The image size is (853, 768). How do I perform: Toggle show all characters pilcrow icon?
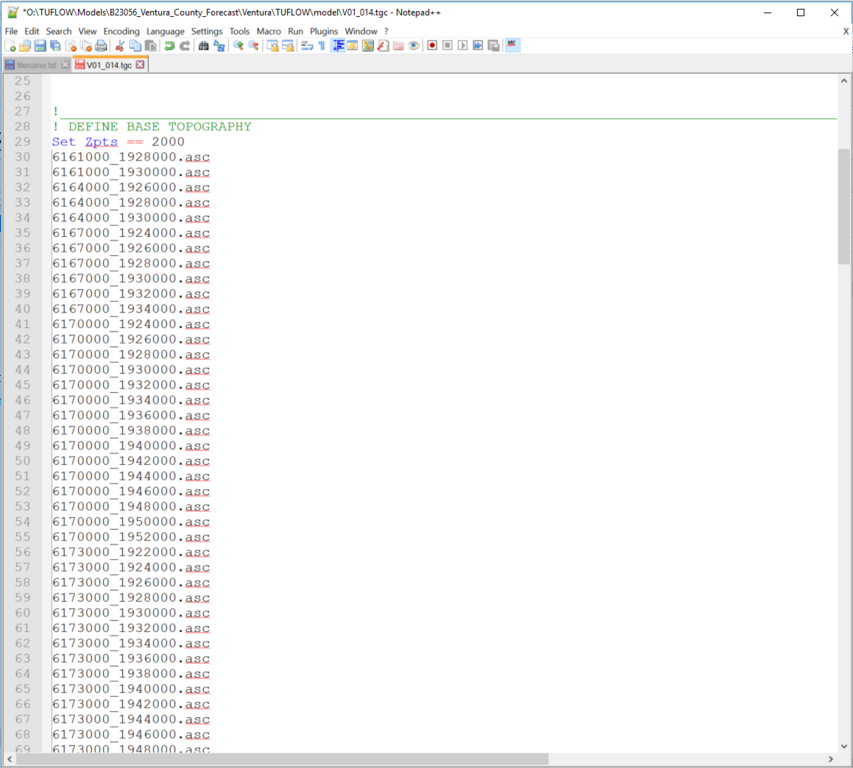click(322, 46)
